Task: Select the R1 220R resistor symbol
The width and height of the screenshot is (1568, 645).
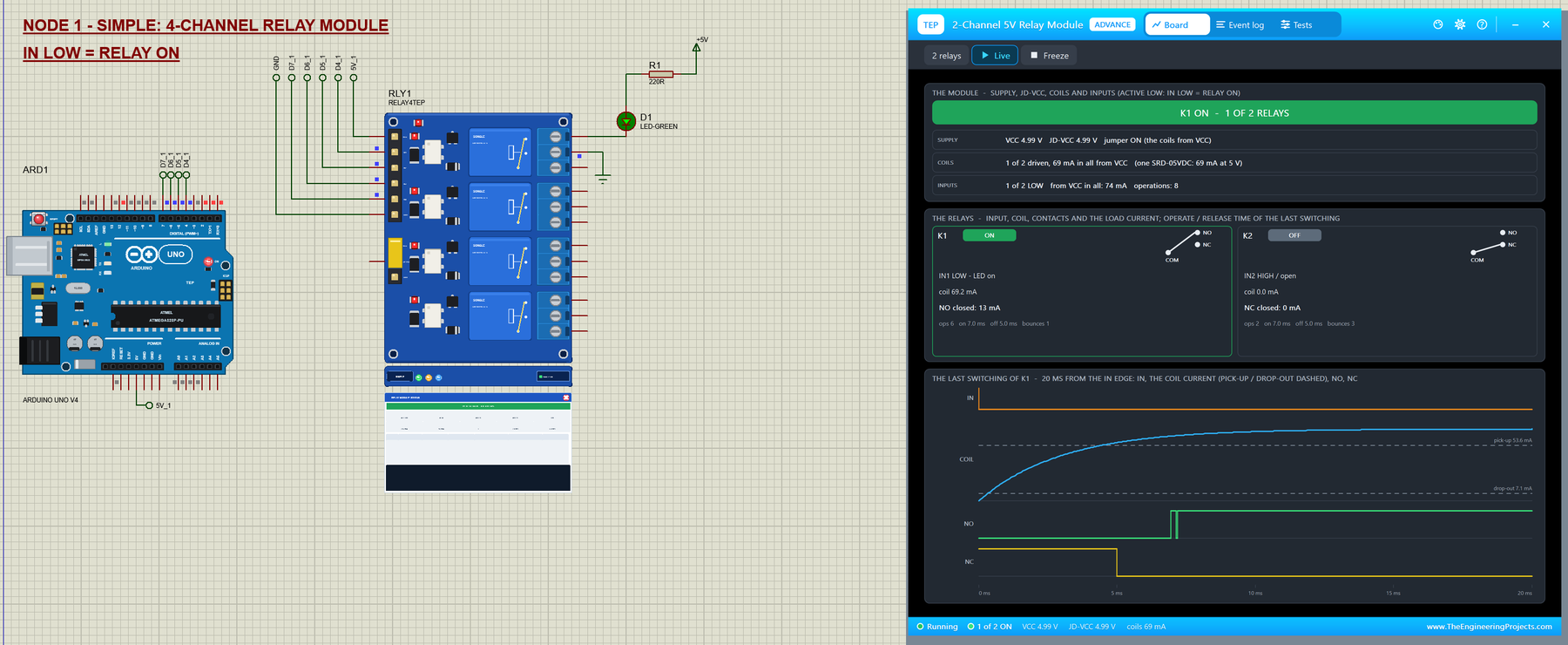Action: (x=659, y=74)
